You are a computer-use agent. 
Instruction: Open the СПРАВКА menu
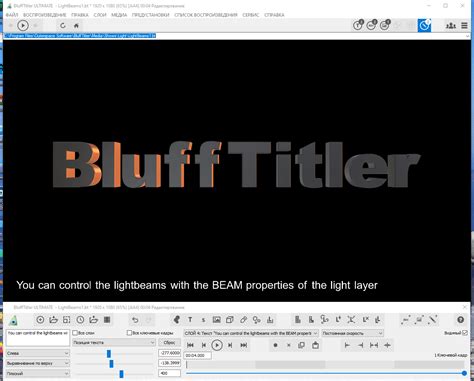(274, 15)
